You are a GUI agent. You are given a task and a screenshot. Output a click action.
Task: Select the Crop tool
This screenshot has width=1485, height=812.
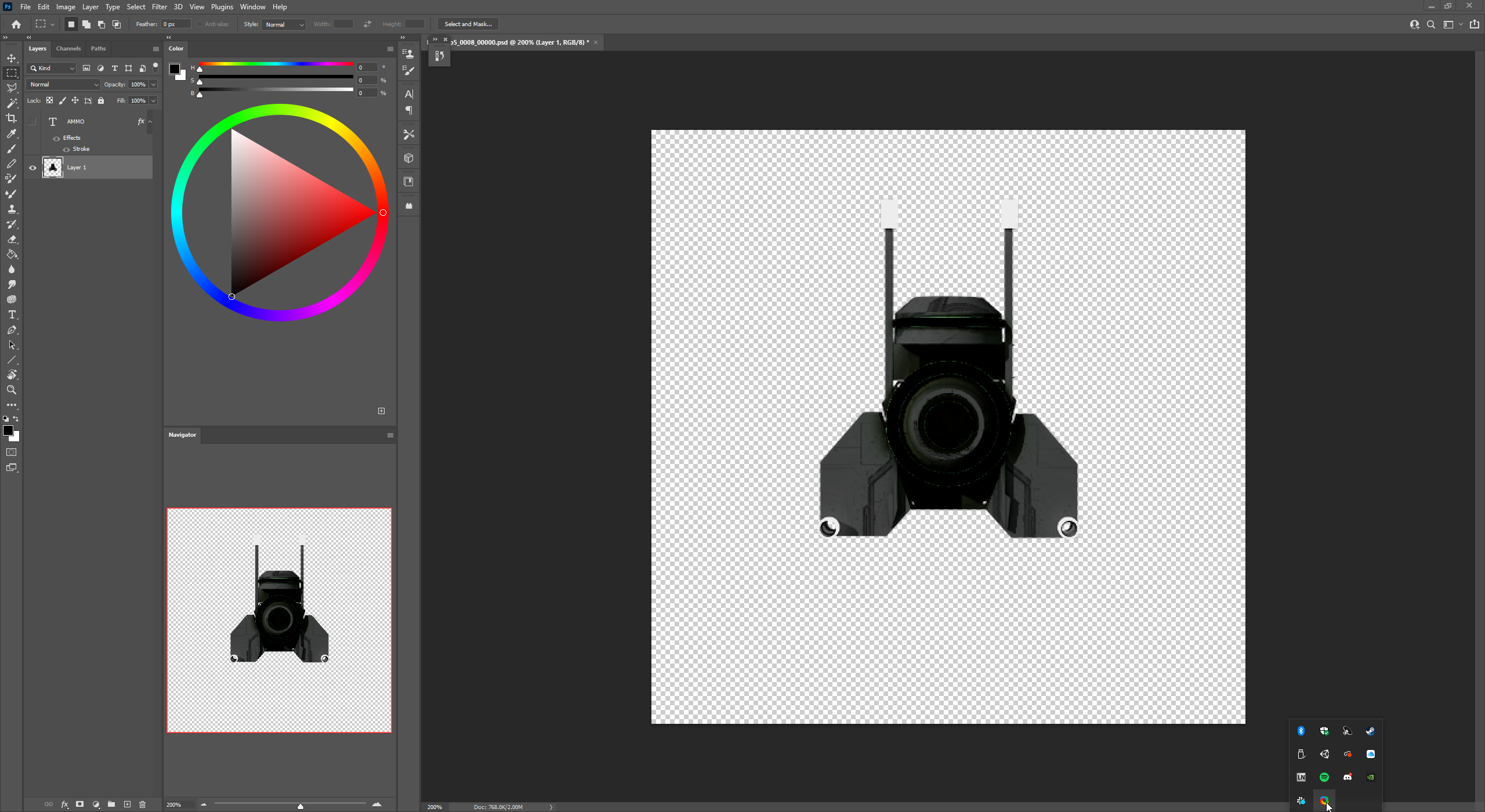click(x=12, y=118)
